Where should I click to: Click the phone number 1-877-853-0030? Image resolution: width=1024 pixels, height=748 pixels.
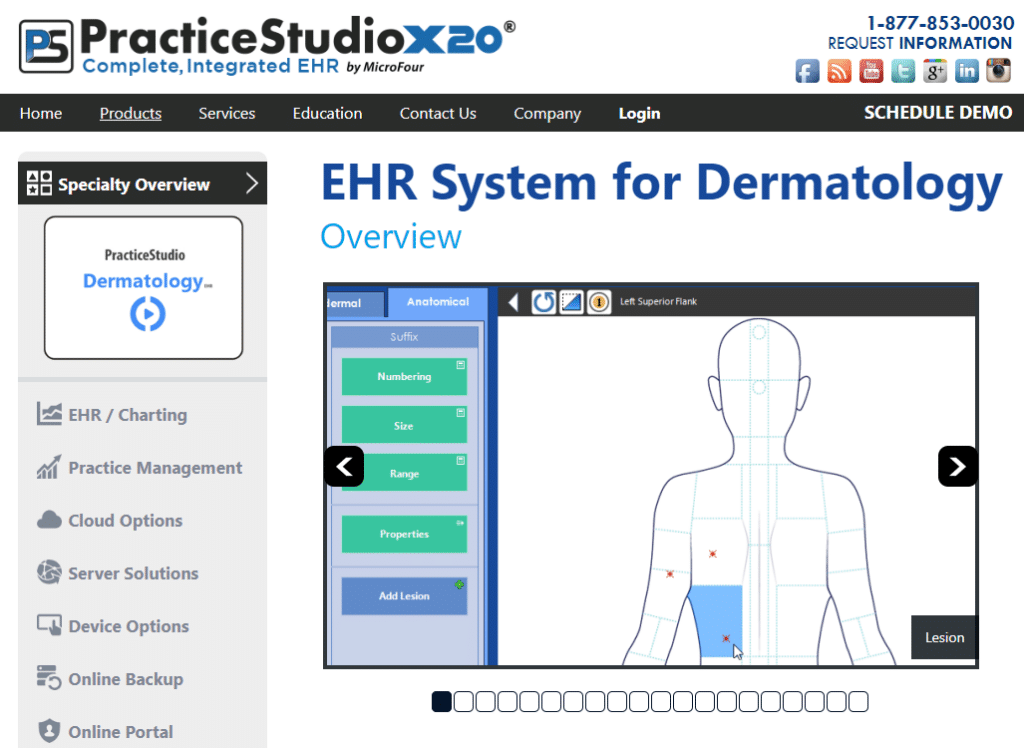pos(940,23)
